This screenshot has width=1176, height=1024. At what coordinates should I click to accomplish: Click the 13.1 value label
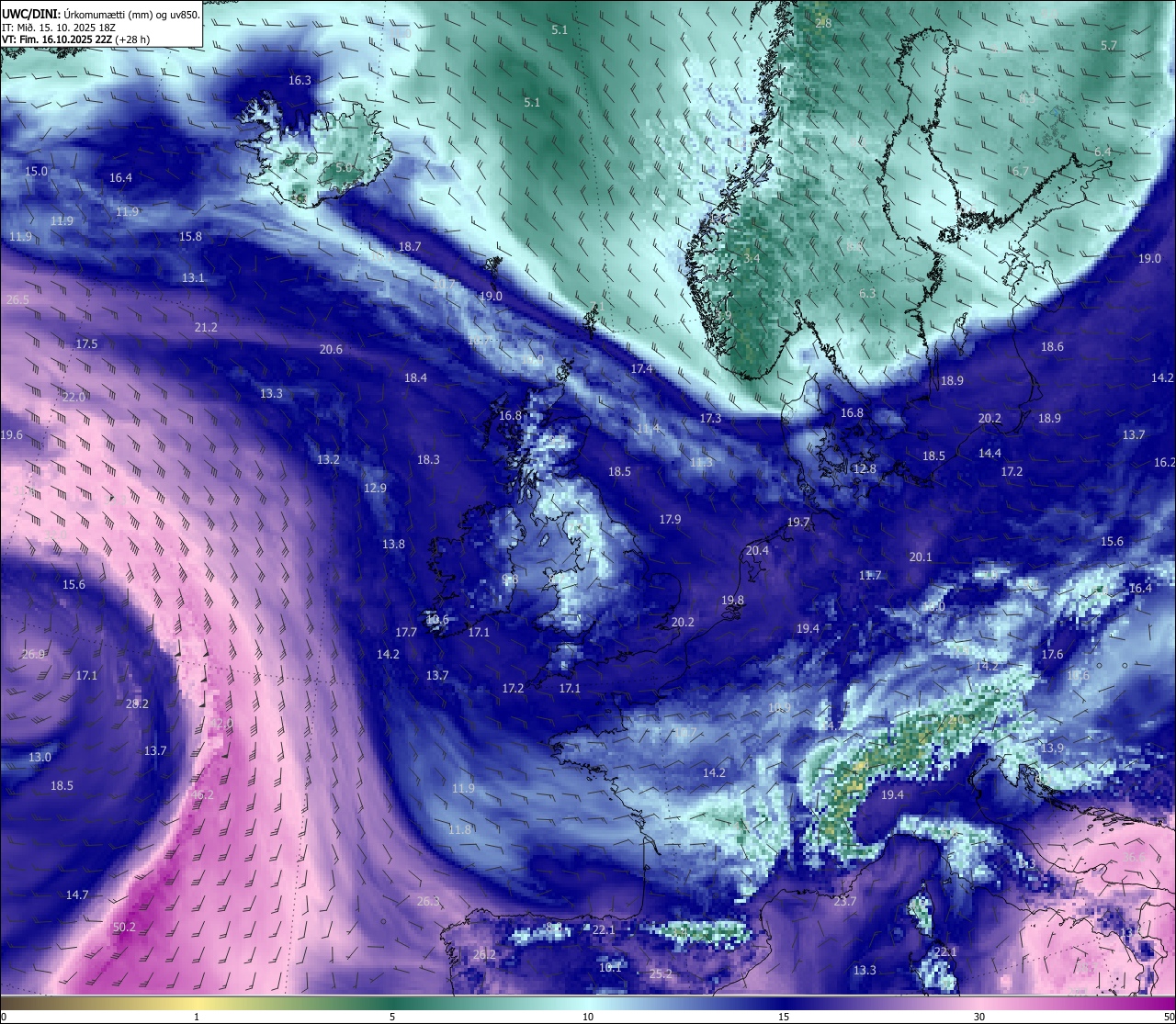[x=193, y=278]
